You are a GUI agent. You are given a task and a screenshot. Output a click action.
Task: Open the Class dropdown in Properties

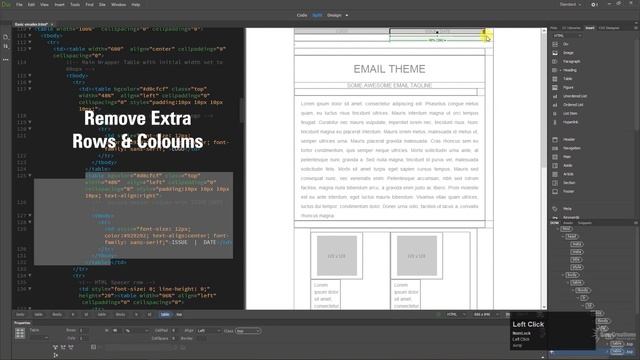click(248, 331)
